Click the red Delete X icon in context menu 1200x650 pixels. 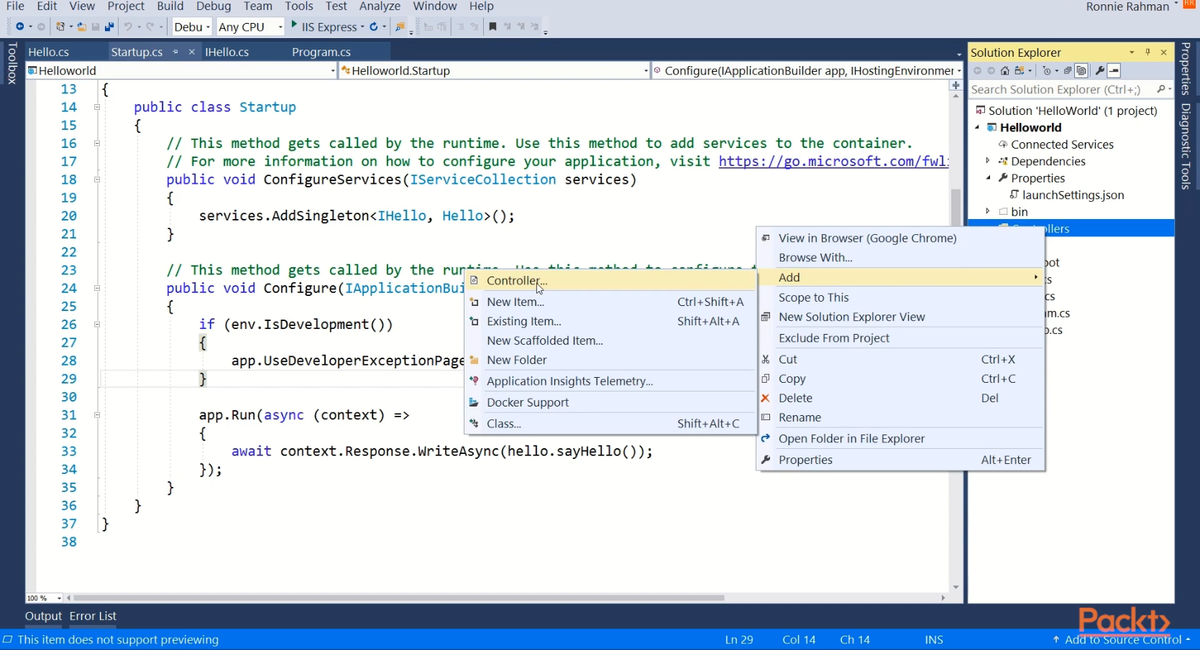766,398
